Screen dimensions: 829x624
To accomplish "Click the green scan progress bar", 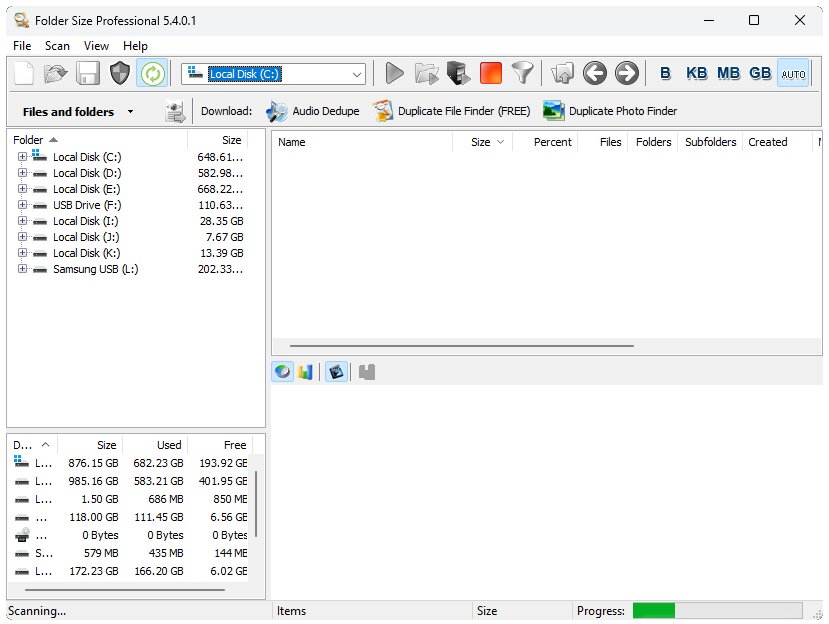I will pyautogui.click(x=717, y=610).
